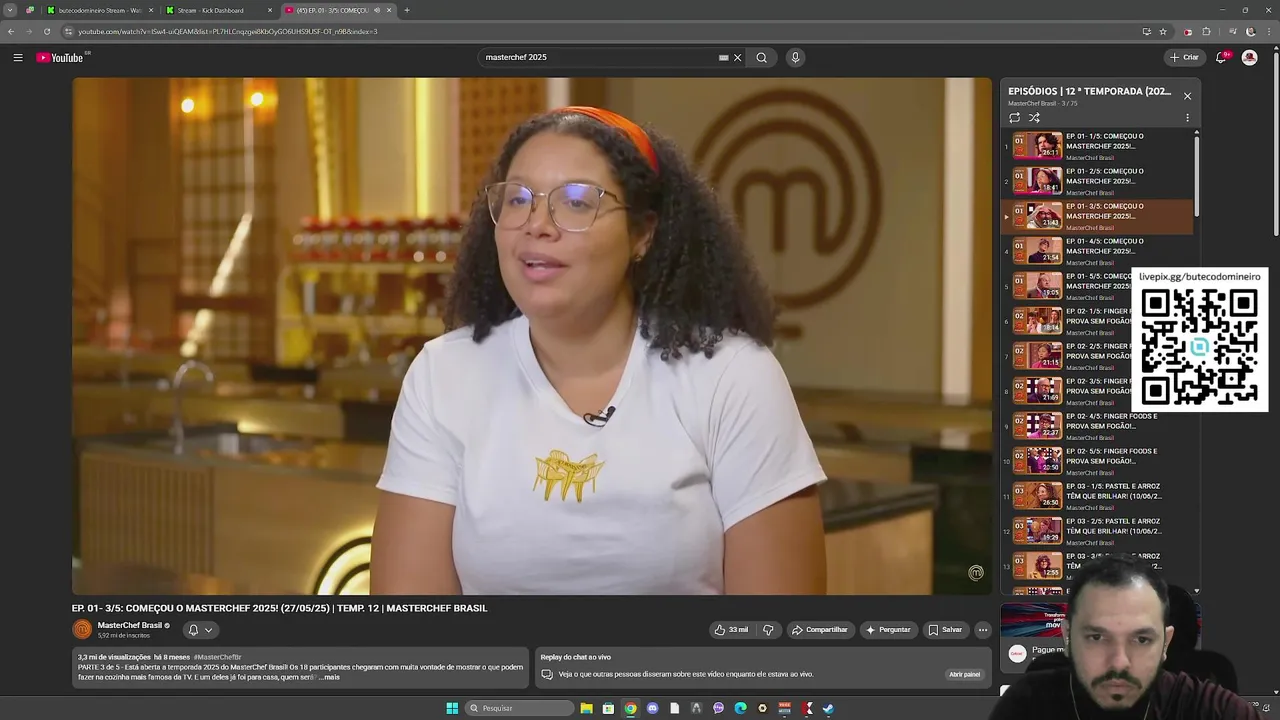
Task: Open the YouTube account avatar menu
Action: 1249,58
